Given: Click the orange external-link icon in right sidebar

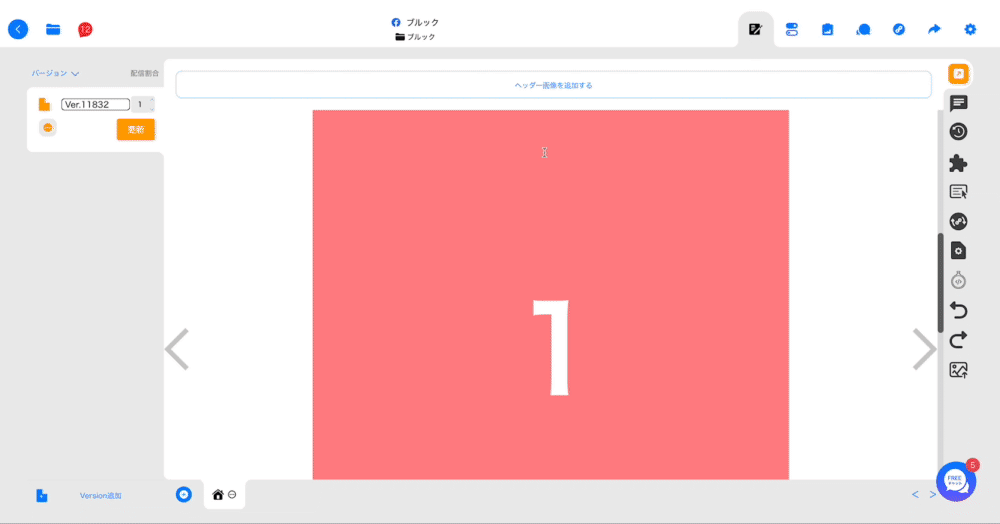Looking at the screenshot, I should click(959, 74).
